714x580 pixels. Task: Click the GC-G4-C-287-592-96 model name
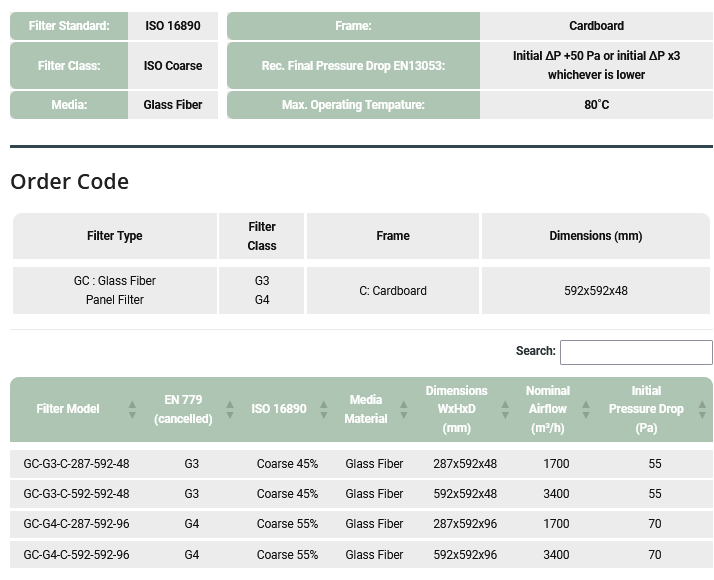click(x=76, y=524)
